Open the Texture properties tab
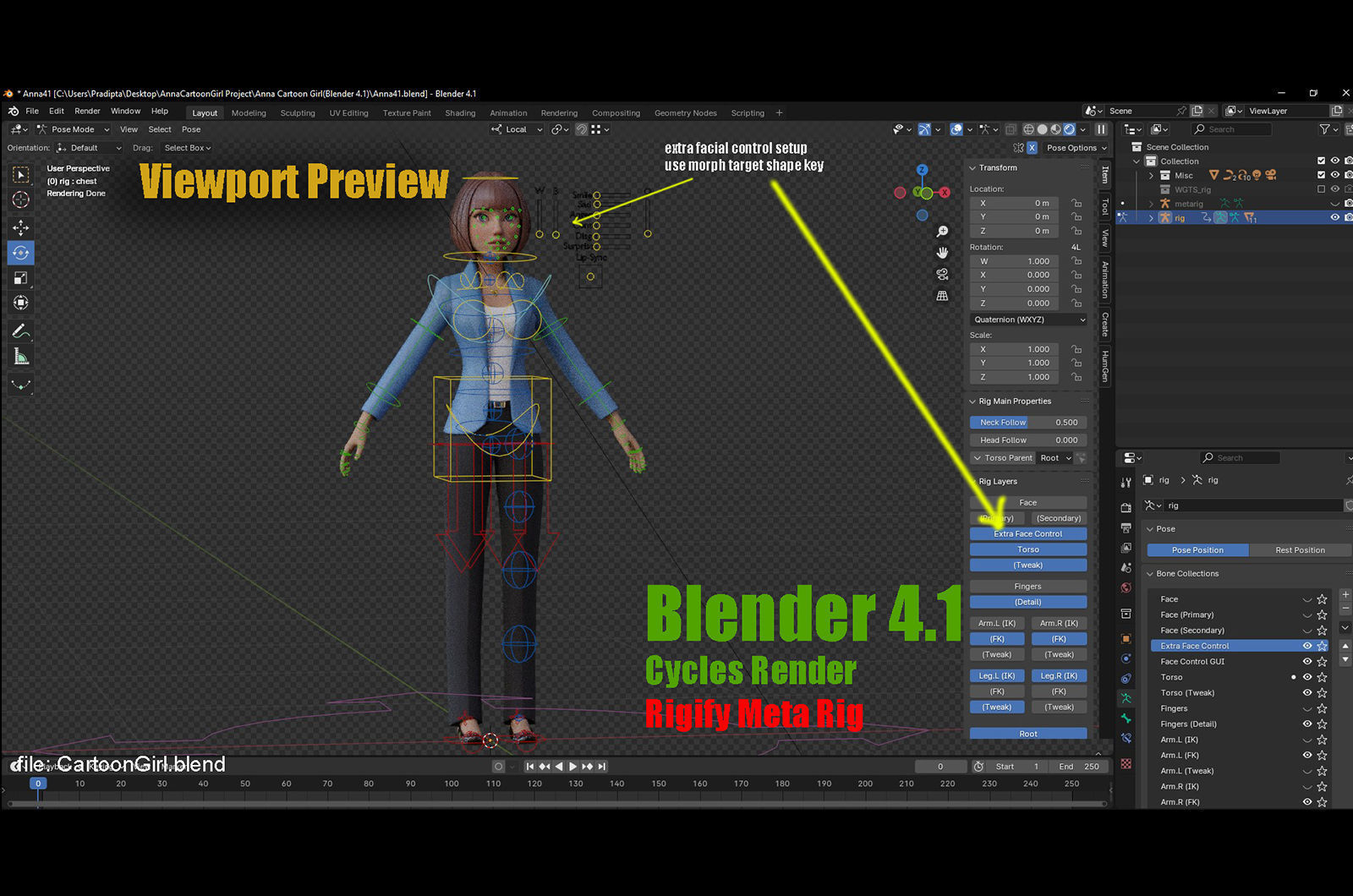1353x896 pixels. tap(1126, 763)
